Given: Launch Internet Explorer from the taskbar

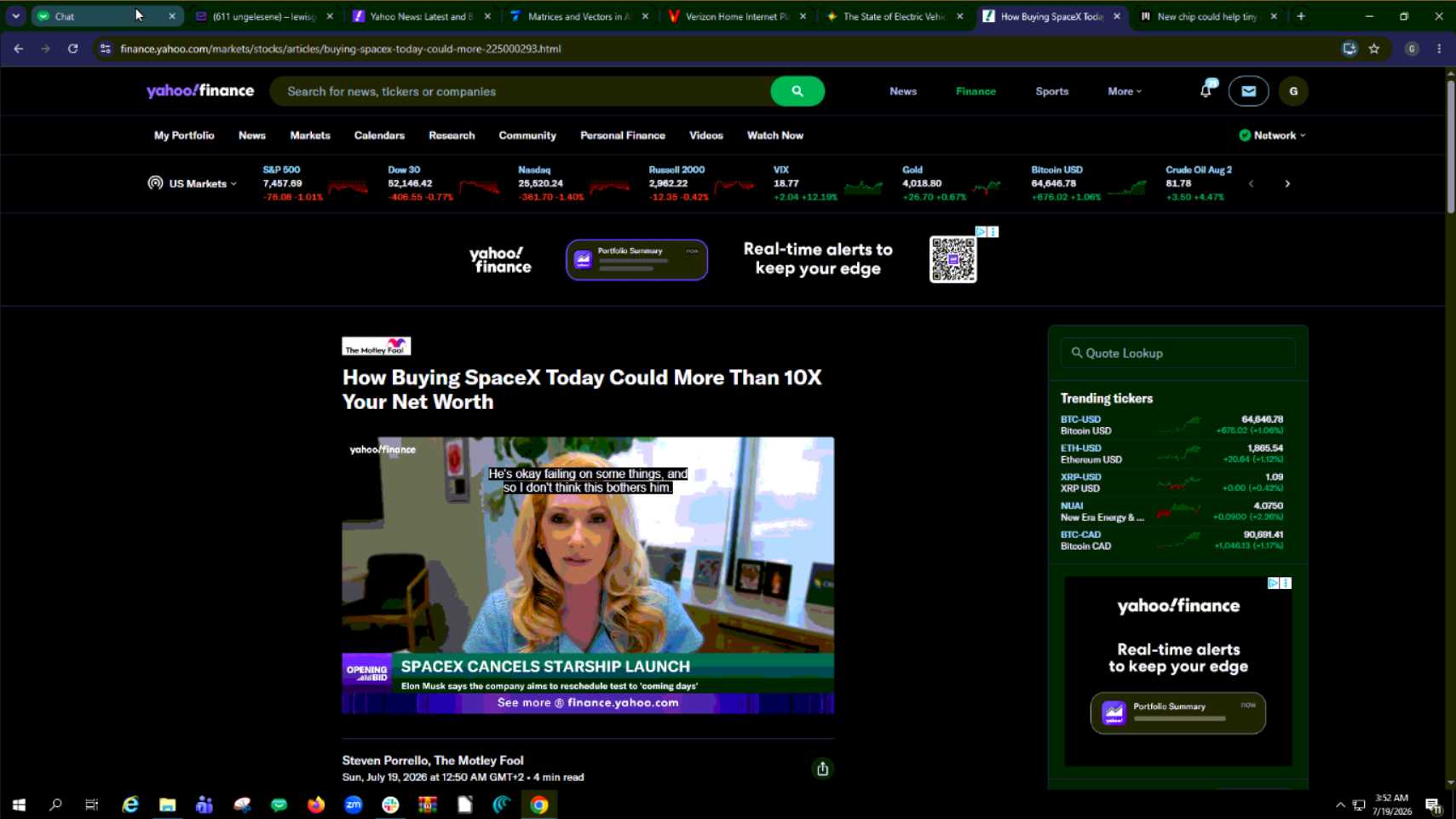Looking at the screenshot, I should click(130, 805).
